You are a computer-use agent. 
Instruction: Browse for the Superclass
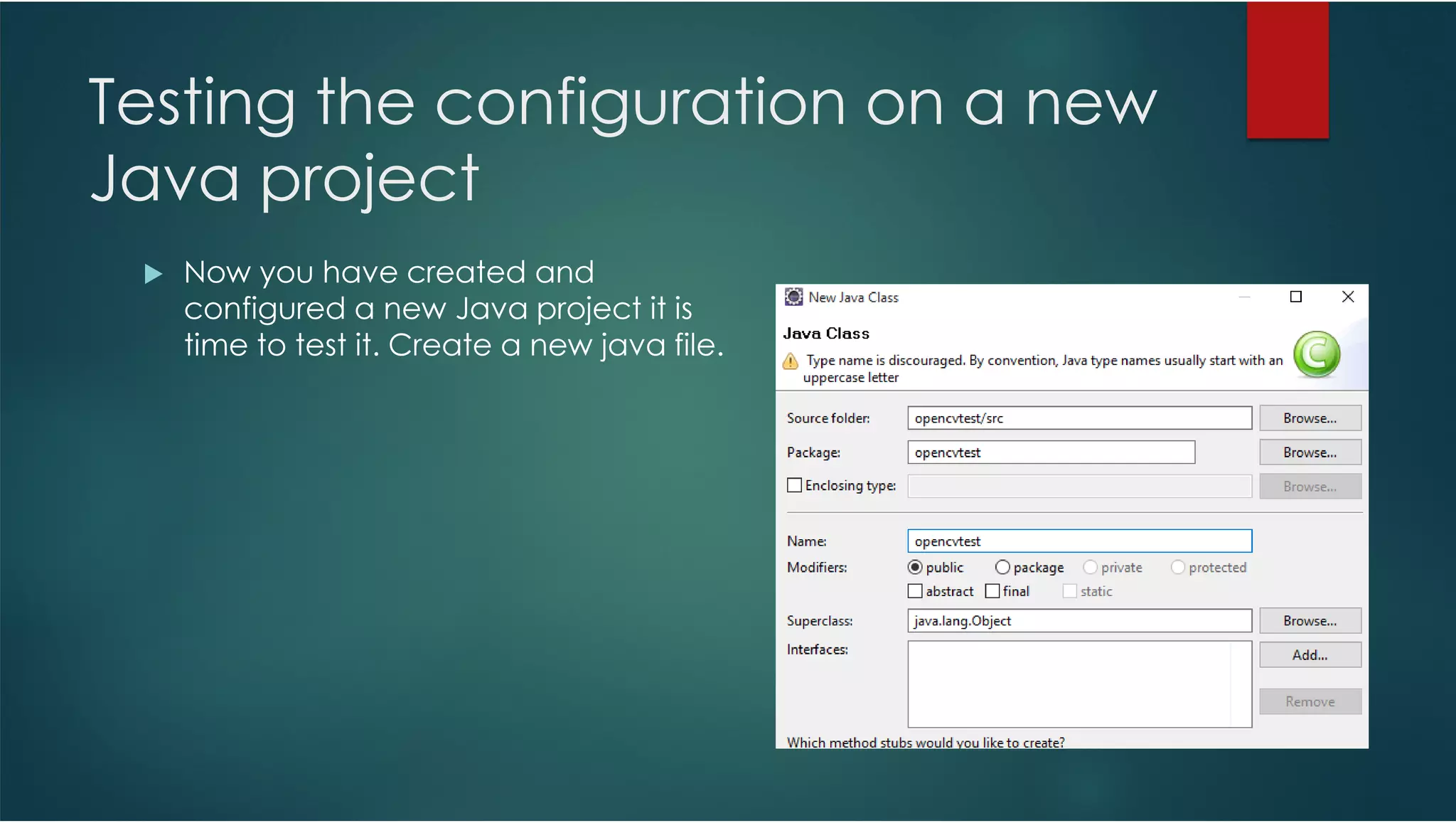[x=1310, y=621]
